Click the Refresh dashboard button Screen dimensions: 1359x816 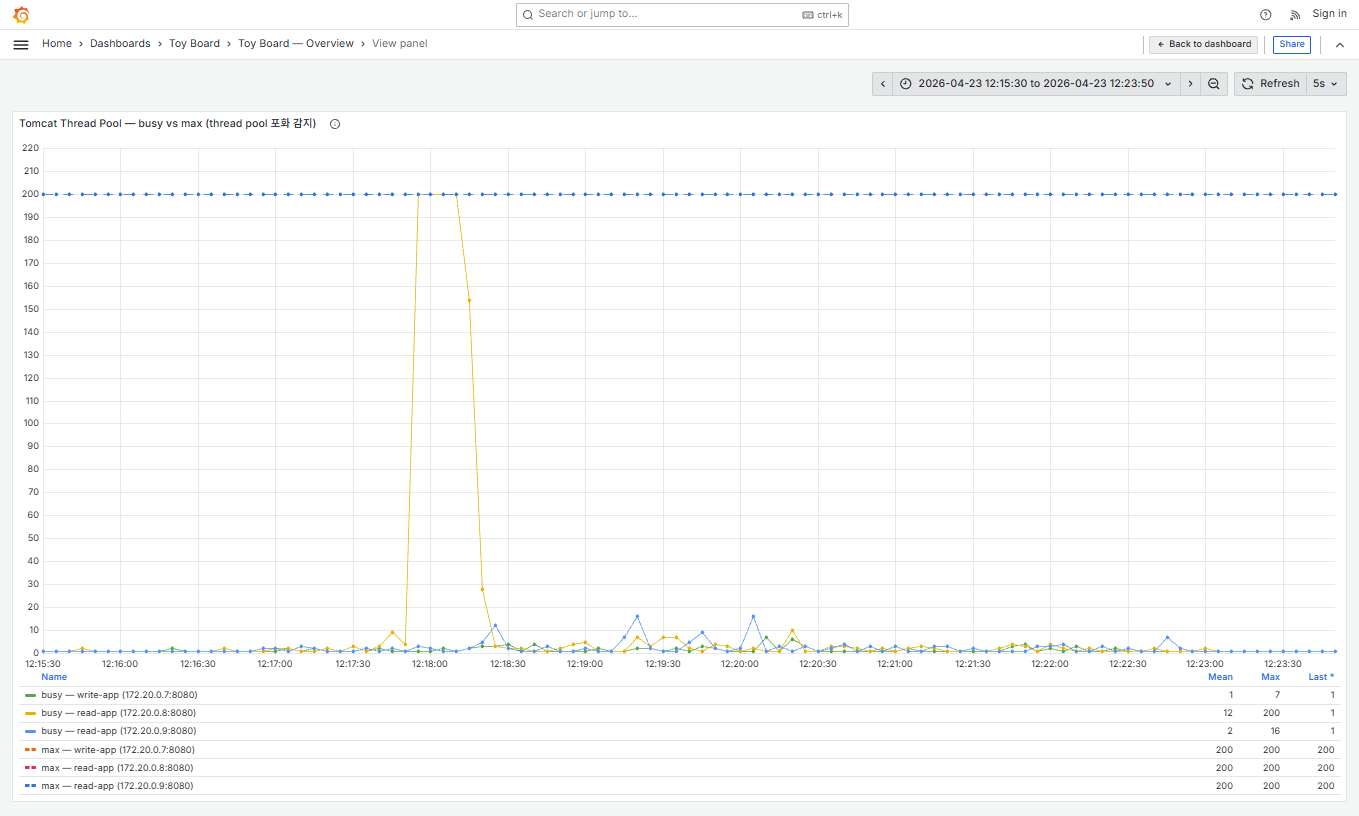tap(1270, 84)
